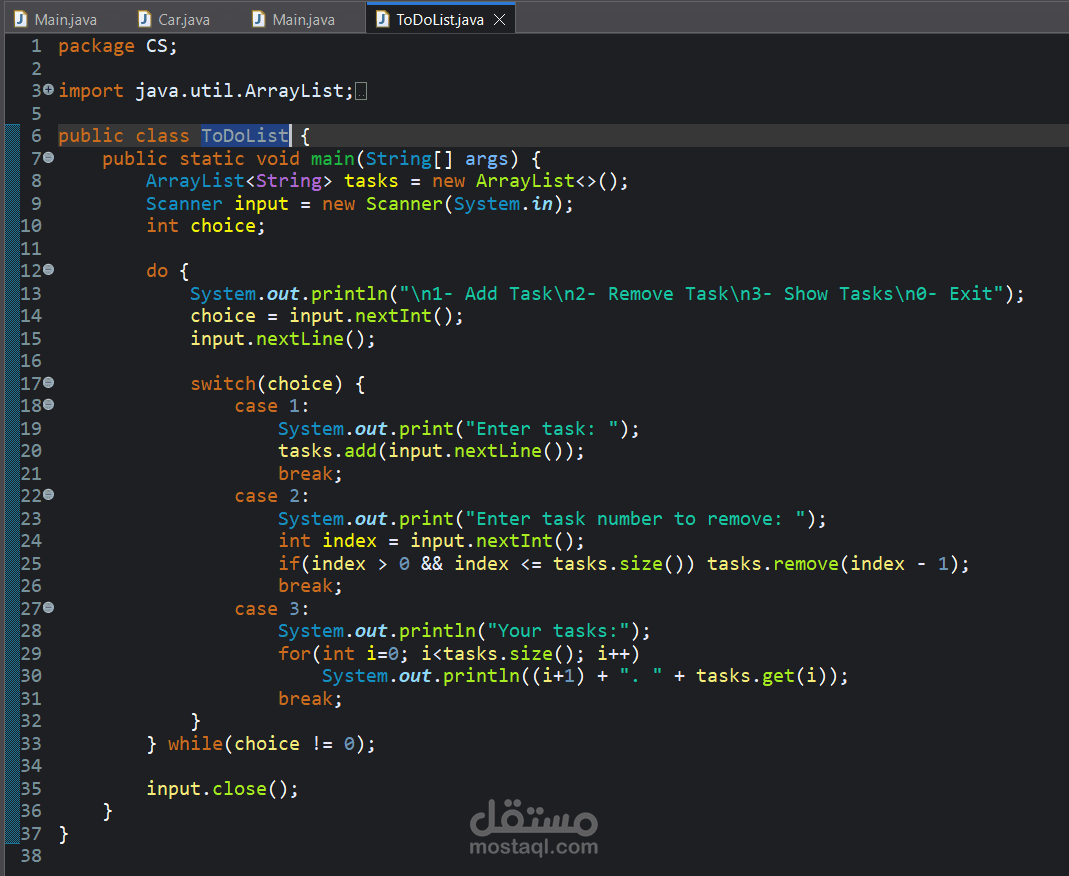Open the Main.java tab next to Car.java
The width and height of the screenshot is (1069, 876).
[294, 19]
